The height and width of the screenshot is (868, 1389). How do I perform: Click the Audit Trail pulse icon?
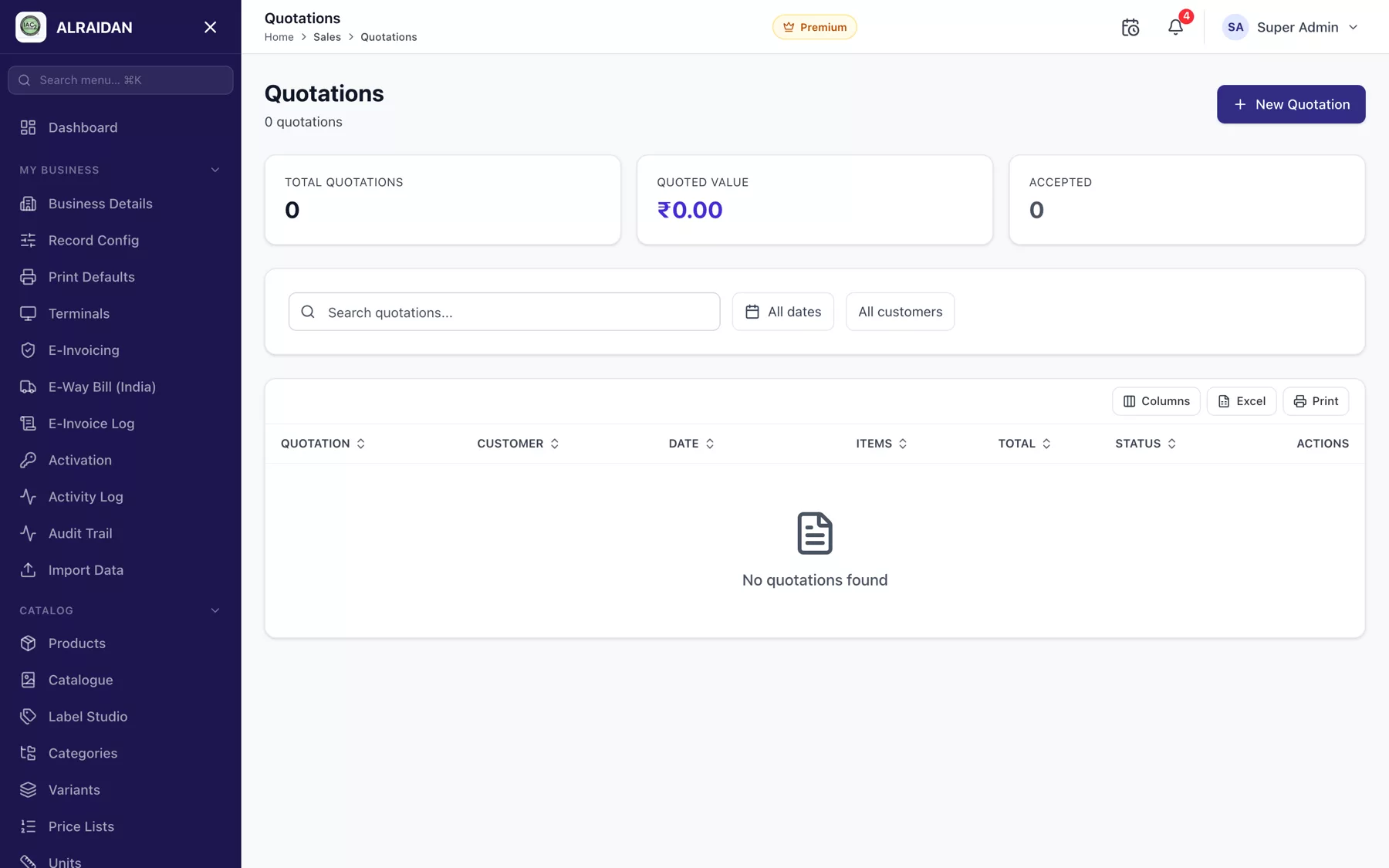coord(28,533)
